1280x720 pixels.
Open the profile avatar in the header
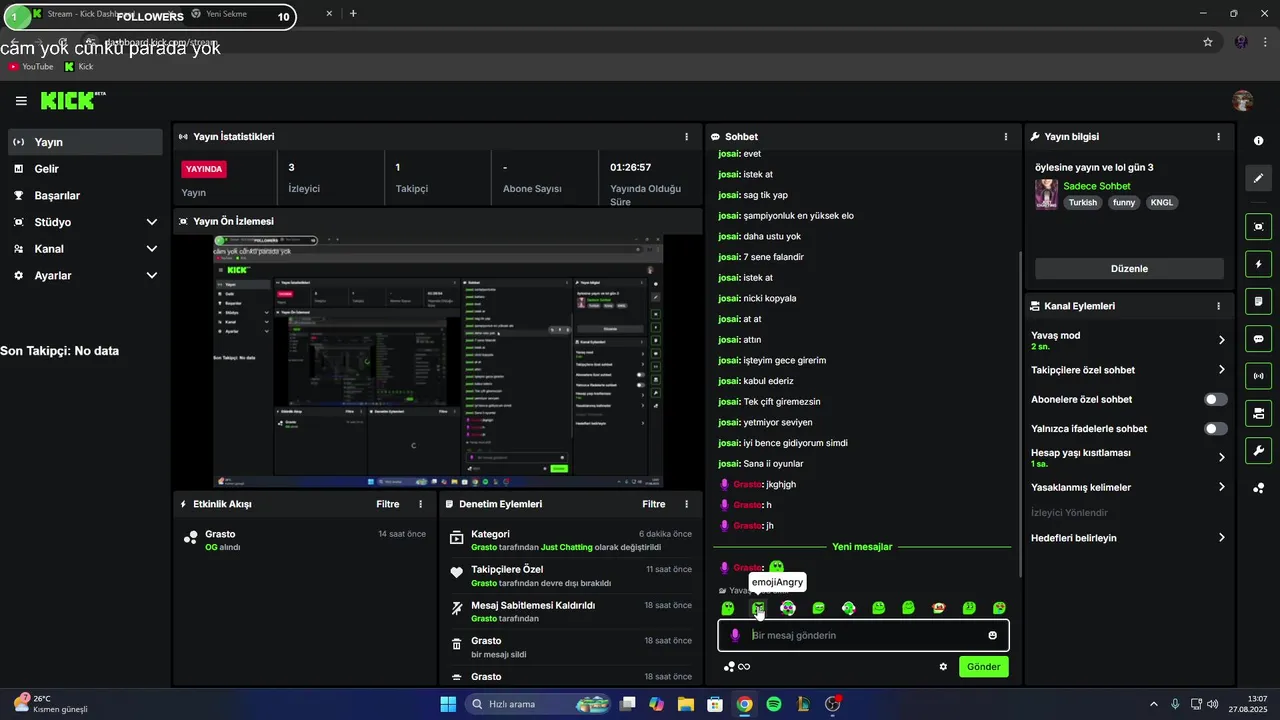(x=1243, y=101)
